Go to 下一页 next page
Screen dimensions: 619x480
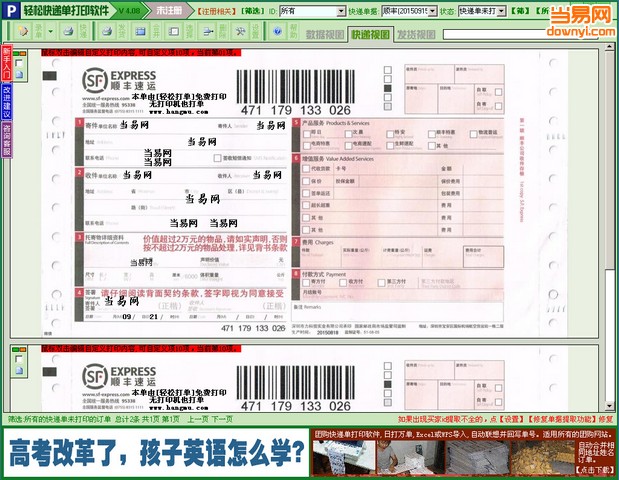222,419
